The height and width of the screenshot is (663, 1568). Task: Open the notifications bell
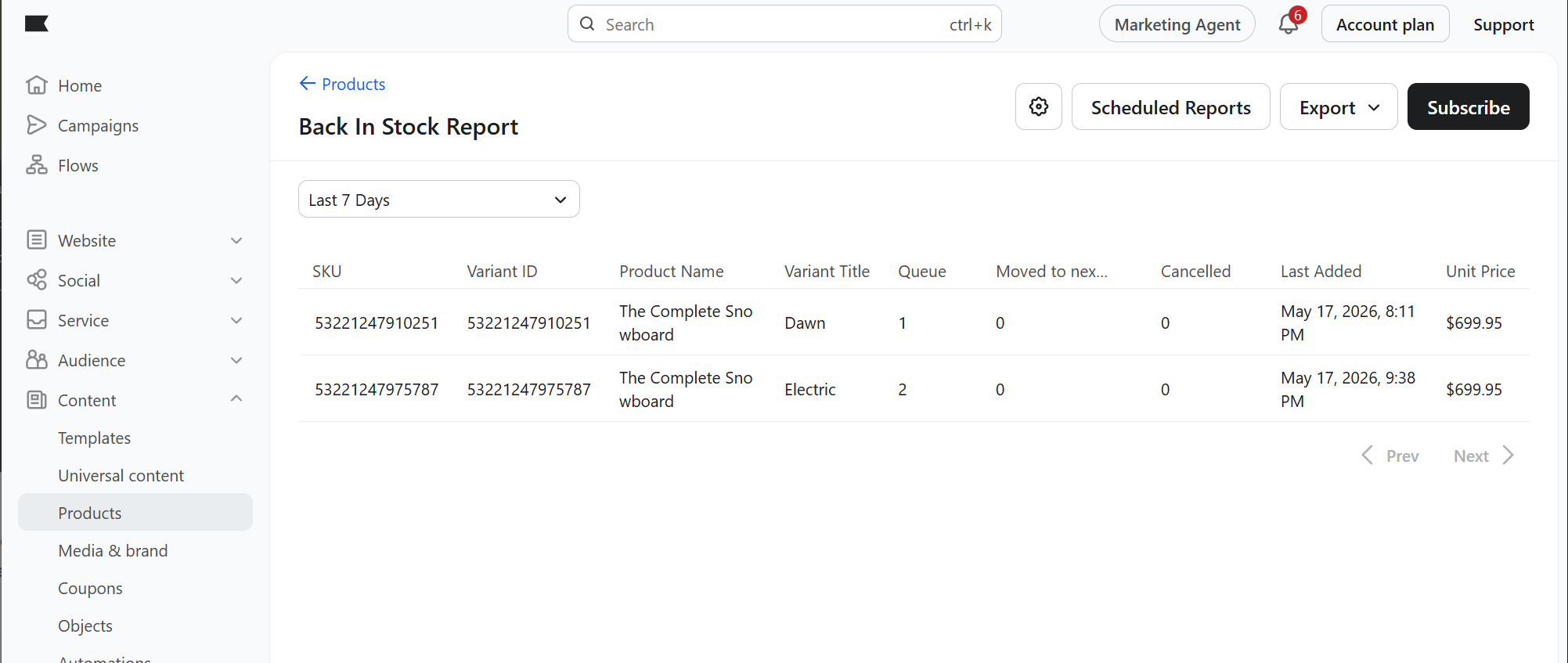[x=1289, y=24]
